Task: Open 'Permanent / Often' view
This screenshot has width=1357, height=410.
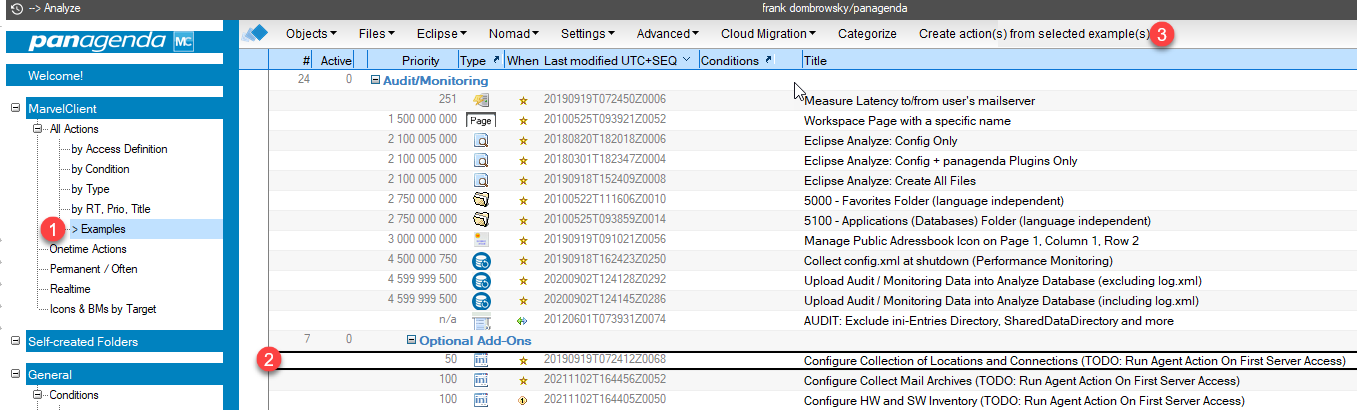Action: tap(94, 269)
